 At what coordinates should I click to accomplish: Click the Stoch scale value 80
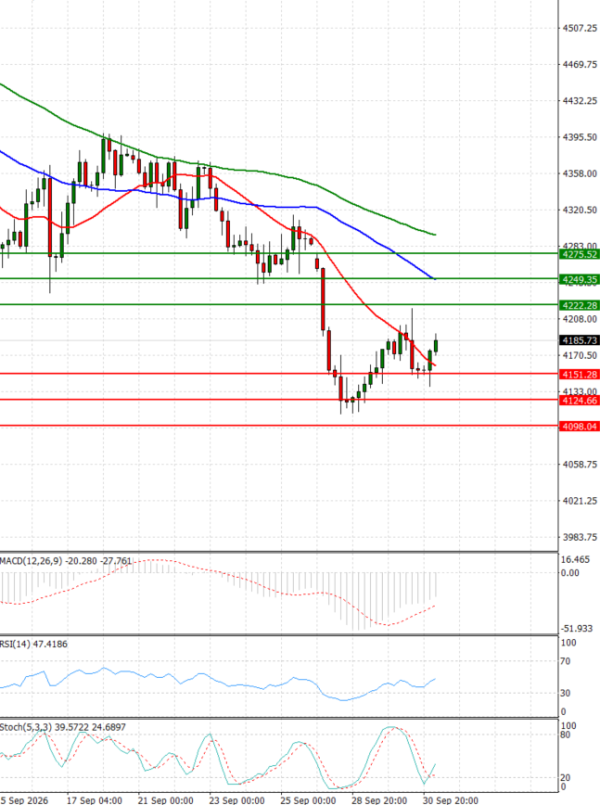[x=565, y=735]
